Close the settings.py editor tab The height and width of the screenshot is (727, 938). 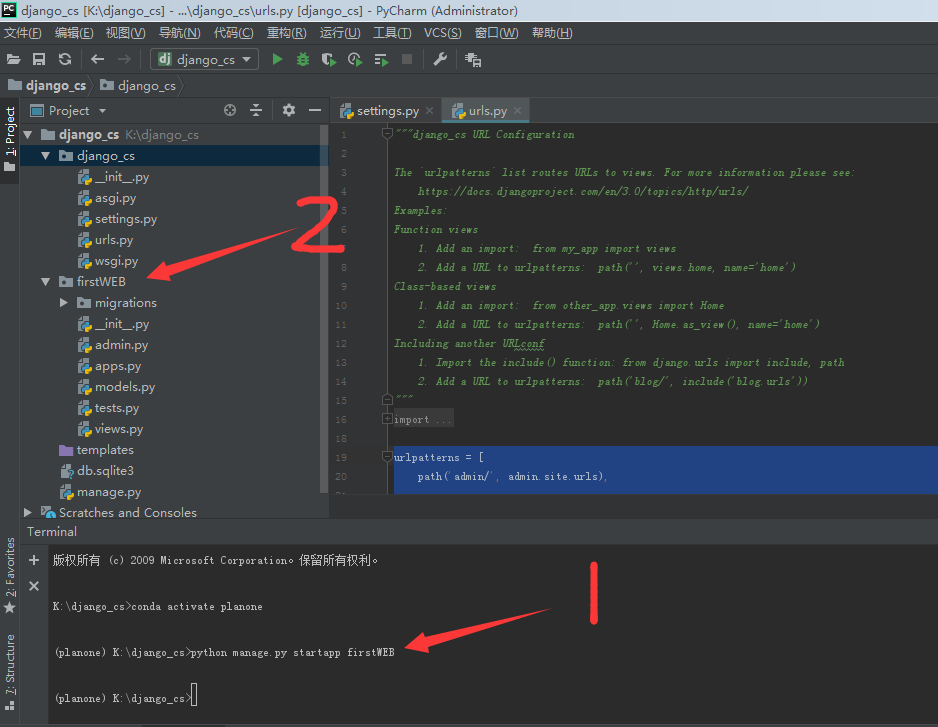coord(430,111)
